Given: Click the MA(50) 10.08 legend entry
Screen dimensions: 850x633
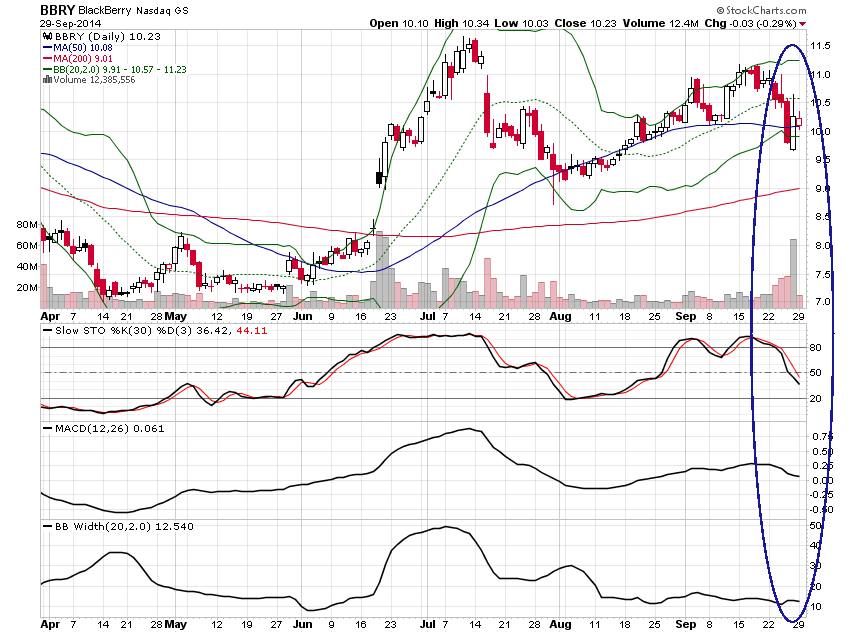Looking at the screenshot, I should [x=83, y=48].
